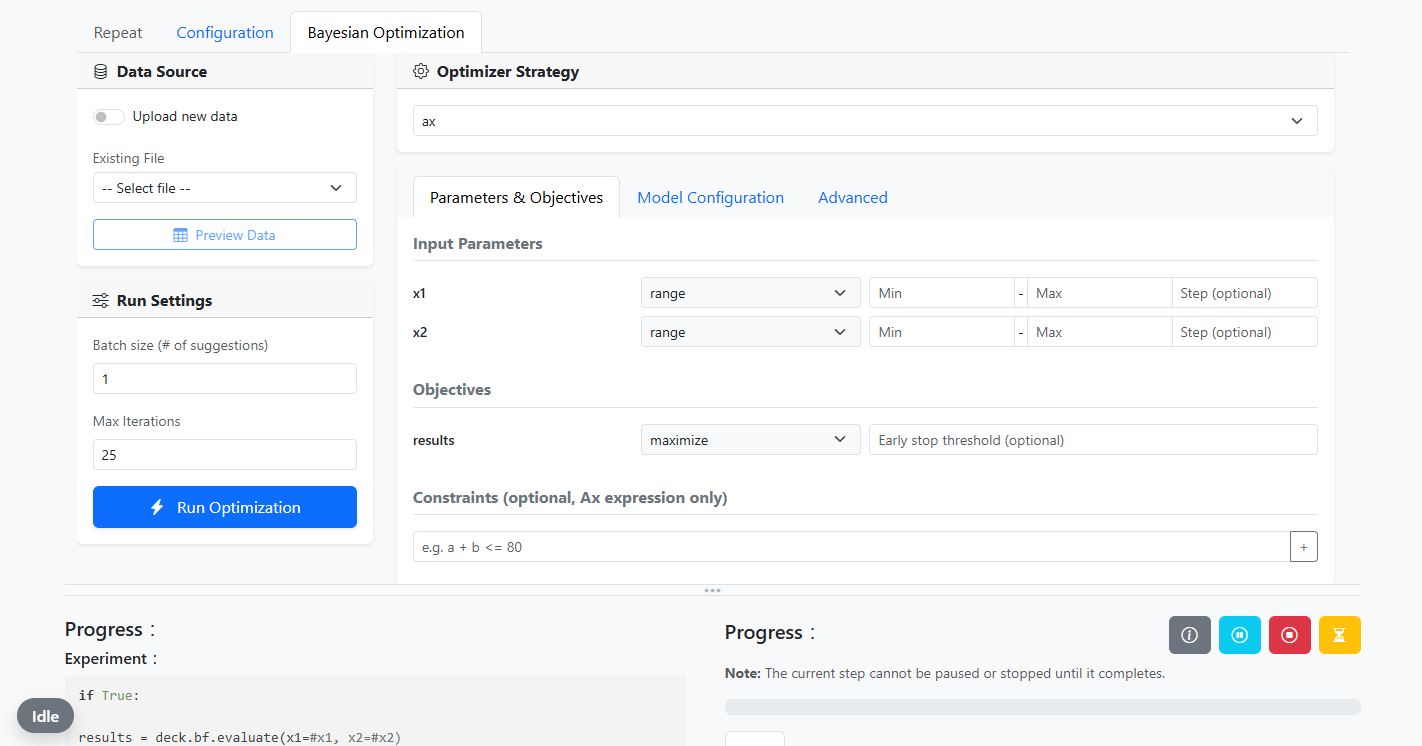Click the Batch size input field
This screenshot has width=1422, height=746.
225,379
